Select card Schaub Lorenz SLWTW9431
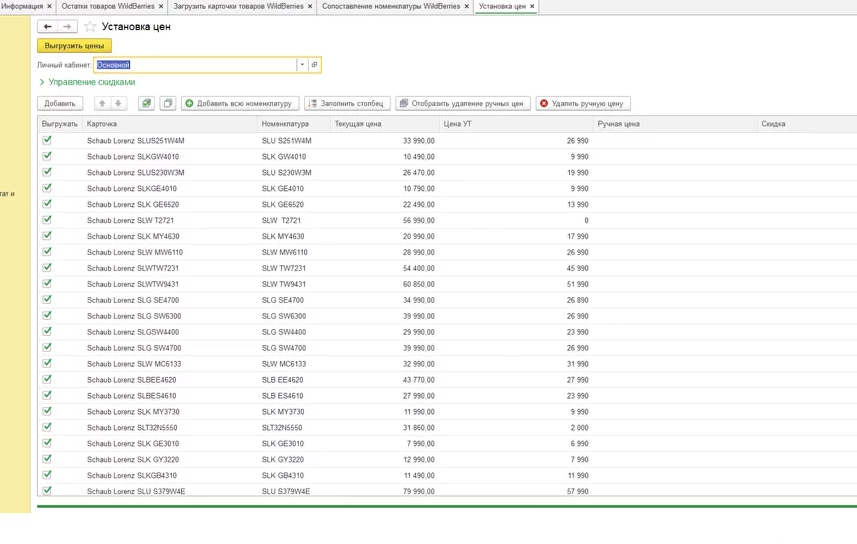Viewport: 857px width, 544px height. [x=133, y=284]
